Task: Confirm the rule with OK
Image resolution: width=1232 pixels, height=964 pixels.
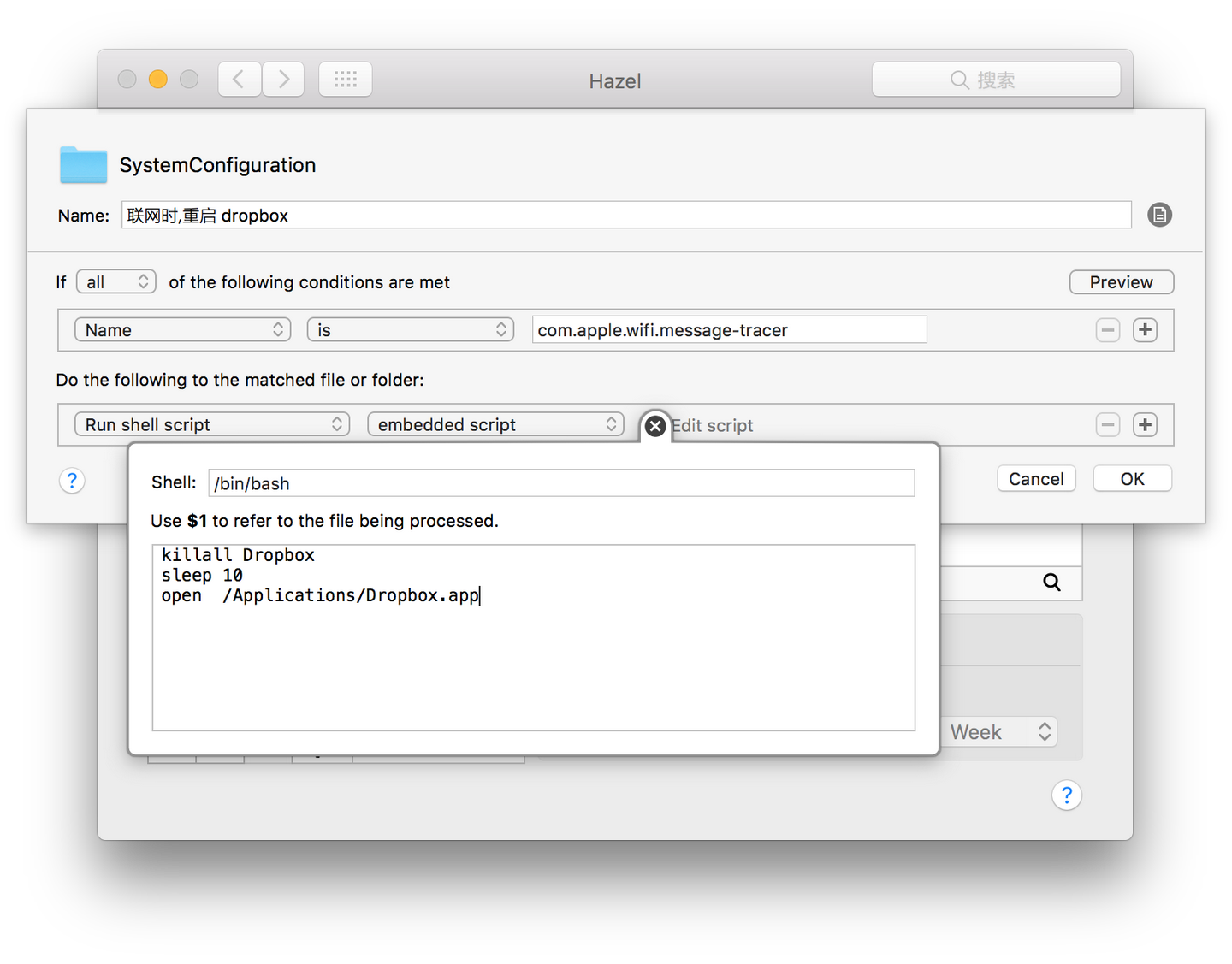Action: [x=1132, y=479]
